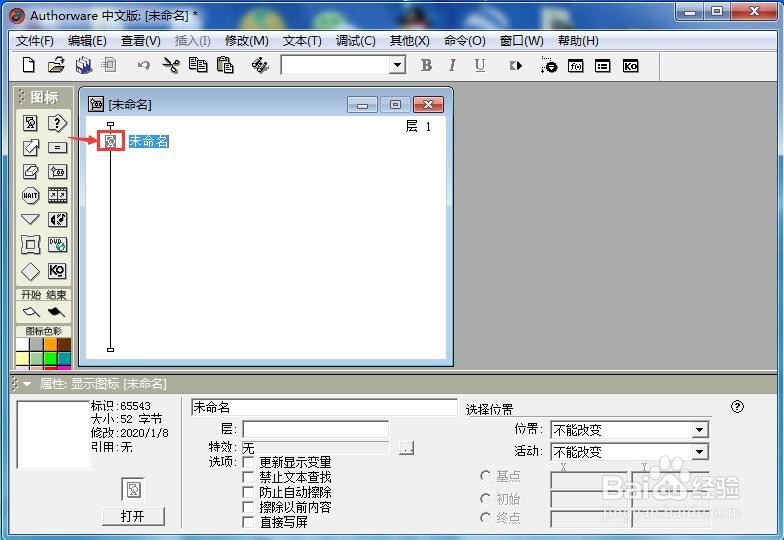Click the 打开 button in the properties panel
This screenshot has height=540, width=784.
coord(133,516)
